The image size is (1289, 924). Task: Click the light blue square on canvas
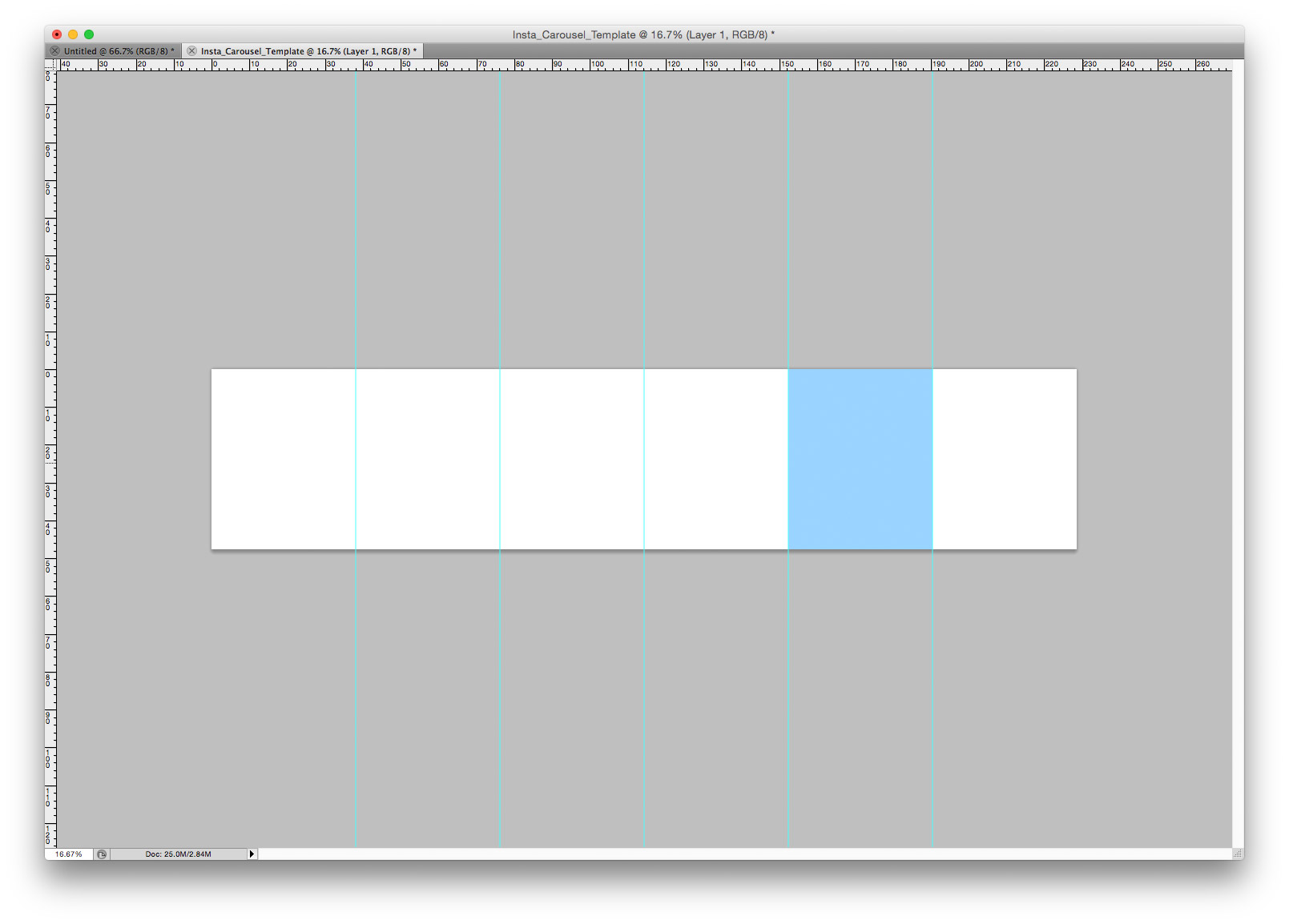(860, 459)
